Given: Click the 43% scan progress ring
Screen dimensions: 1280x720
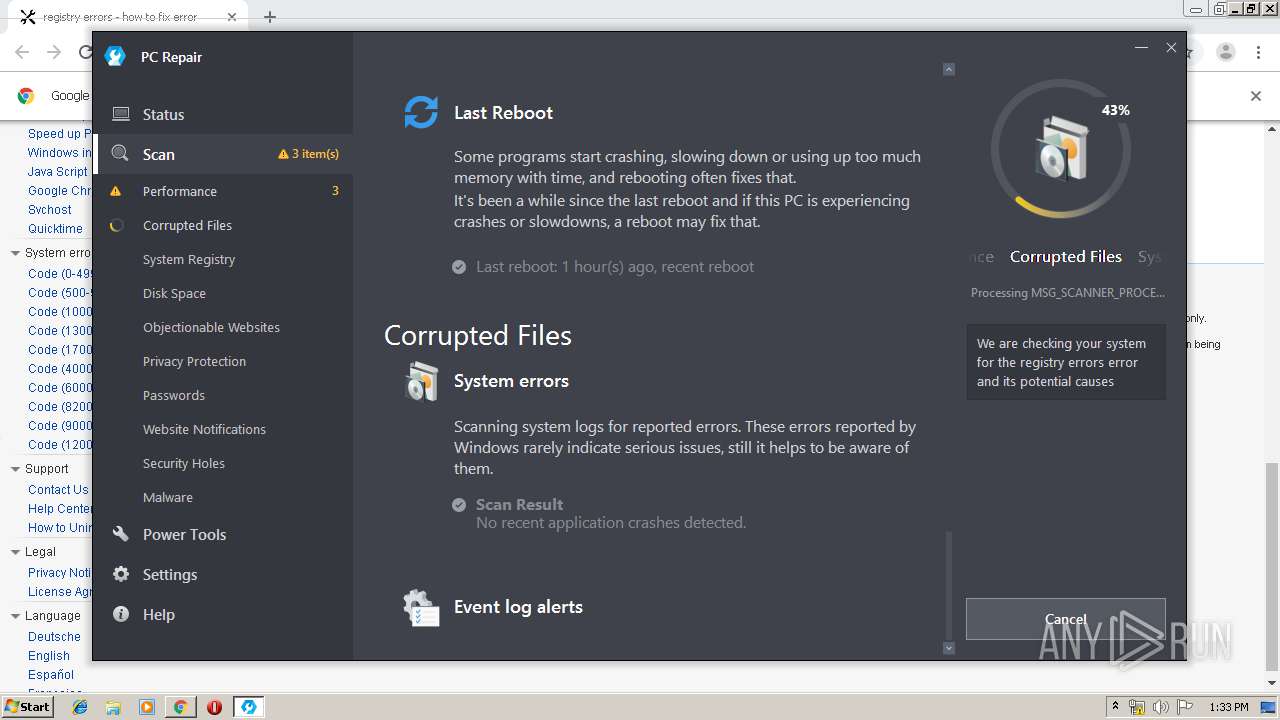Looking at the screenshot, I should click(x=1061, y=149).
